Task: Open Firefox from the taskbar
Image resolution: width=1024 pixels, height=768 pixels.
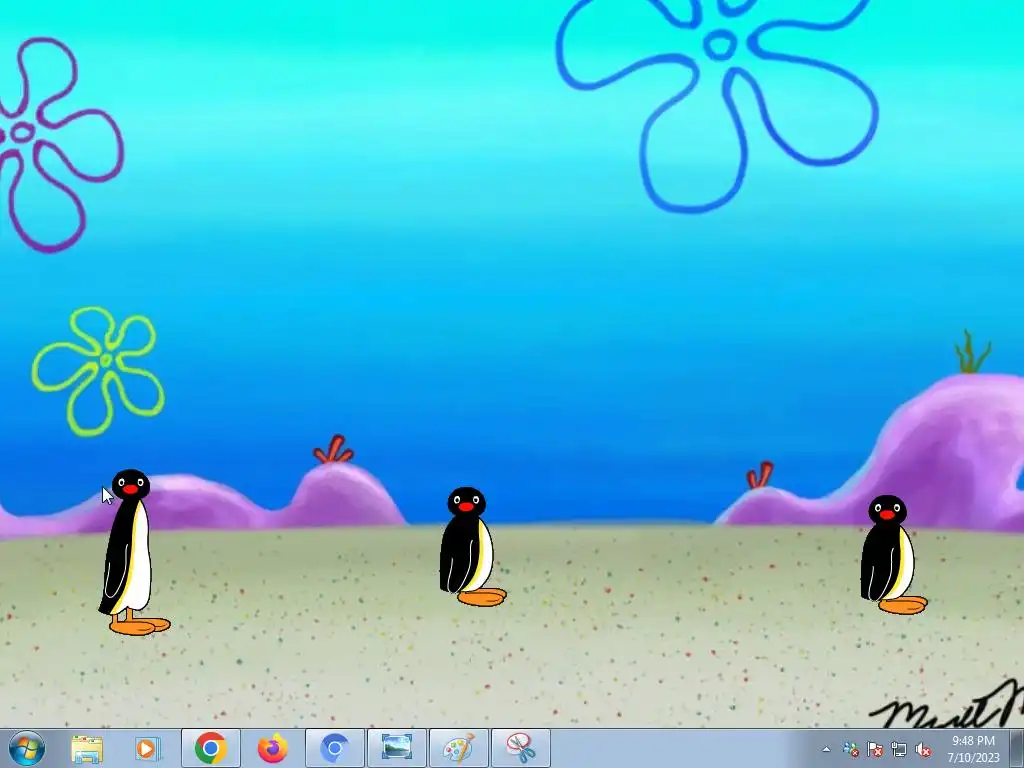Action: tap(273, 748)
